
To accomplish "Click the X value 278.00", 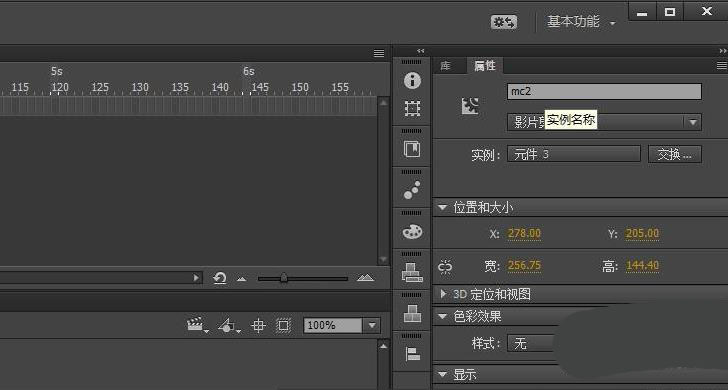I will [x=524, y=233].
